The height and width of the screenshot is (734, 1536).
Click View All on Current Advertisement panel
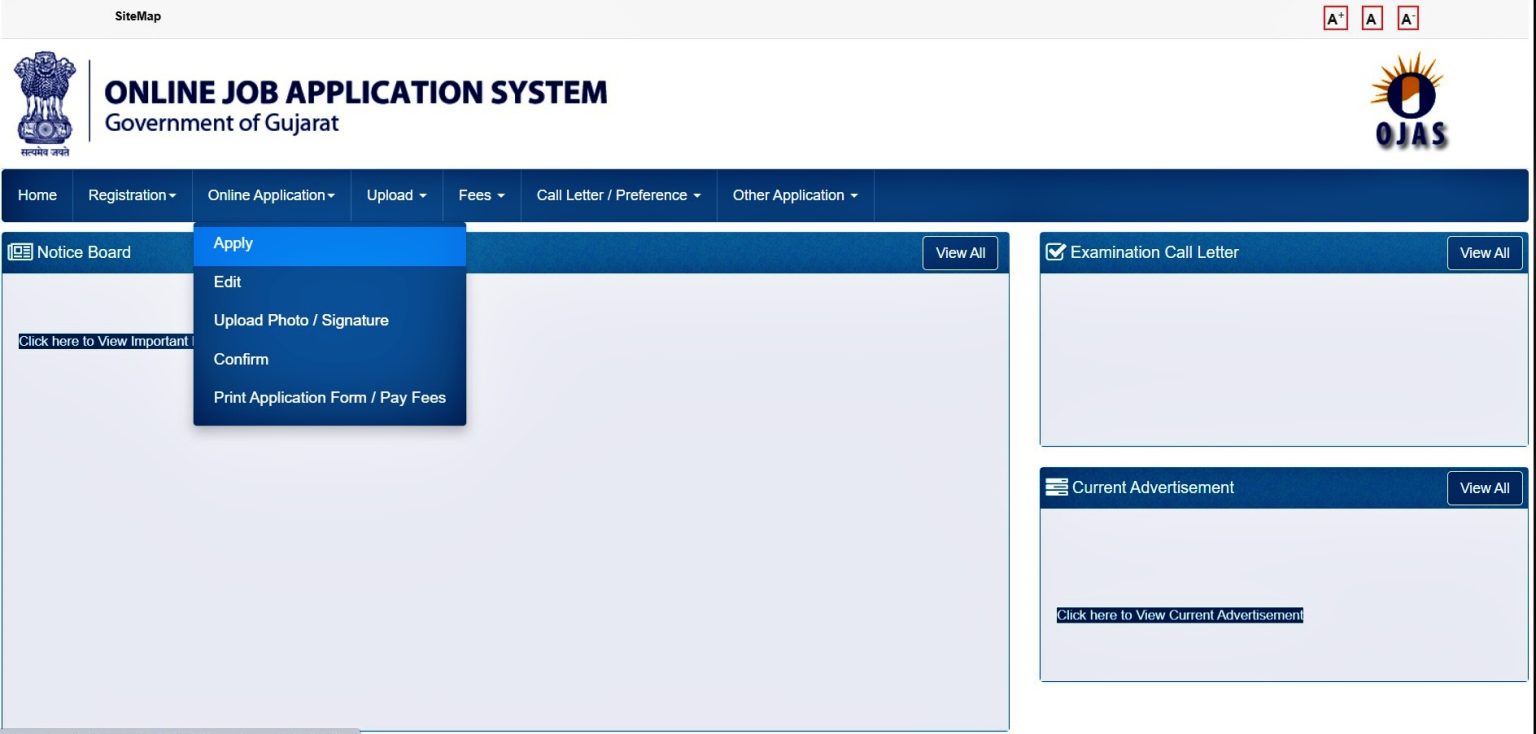point(1484,488)
